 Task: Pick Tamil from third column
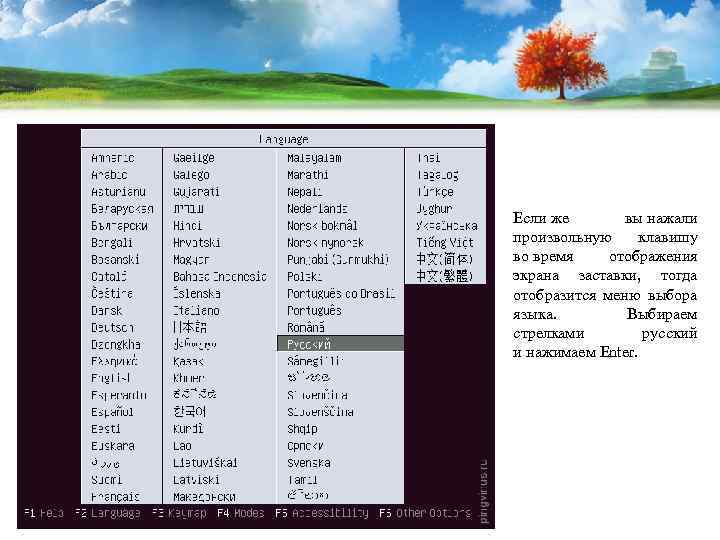[x=302, y=480]
